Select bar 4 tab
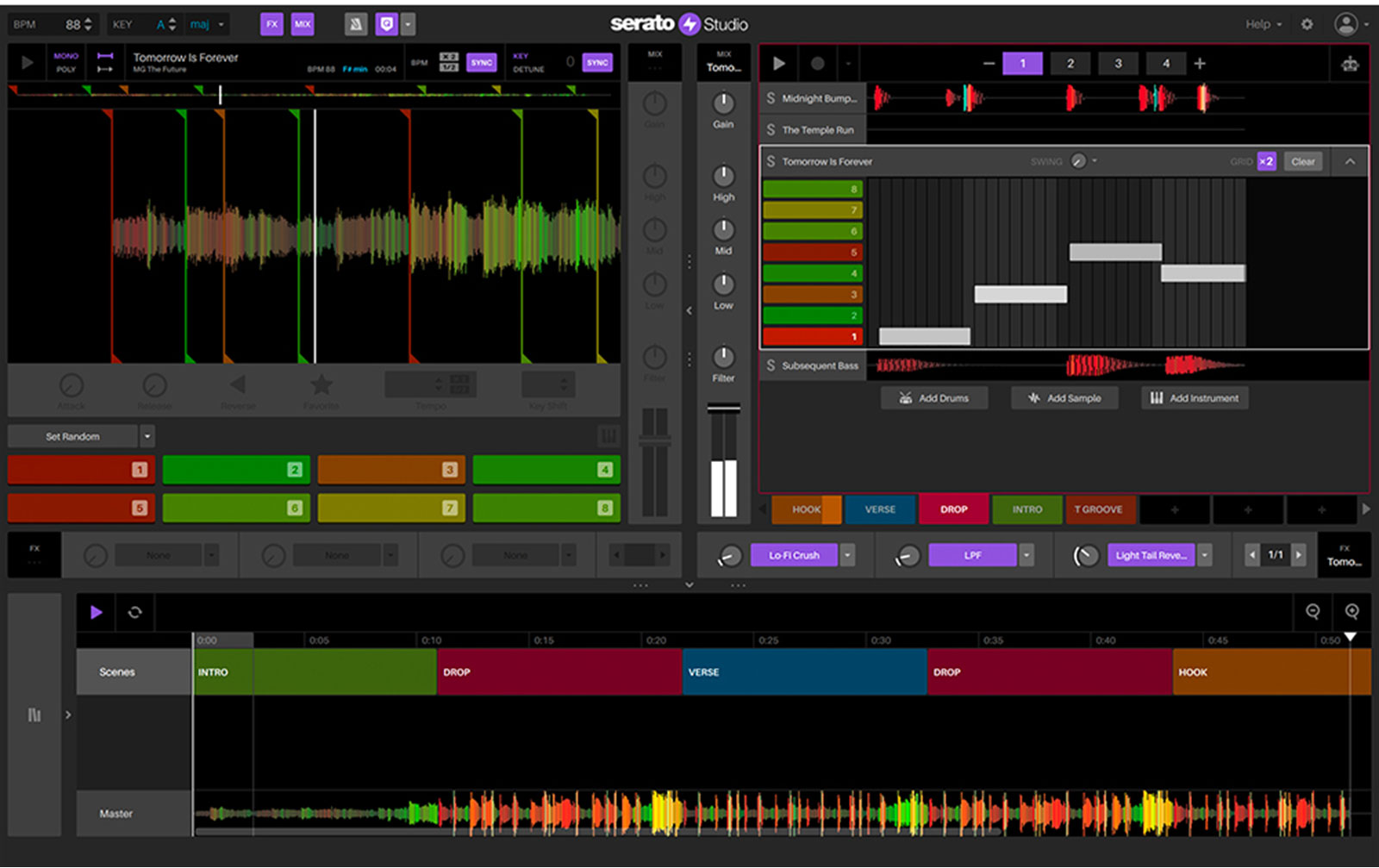Viewport: 1379px width, 868px height. (1166, 63)
